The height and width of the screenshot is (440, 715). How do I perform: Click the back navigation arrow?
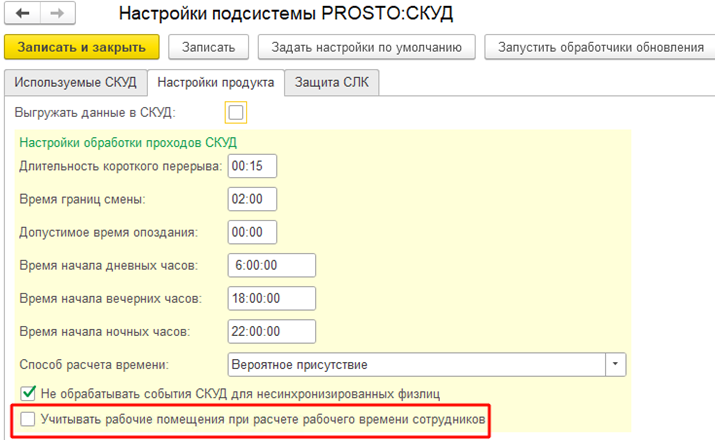point(23,15)
